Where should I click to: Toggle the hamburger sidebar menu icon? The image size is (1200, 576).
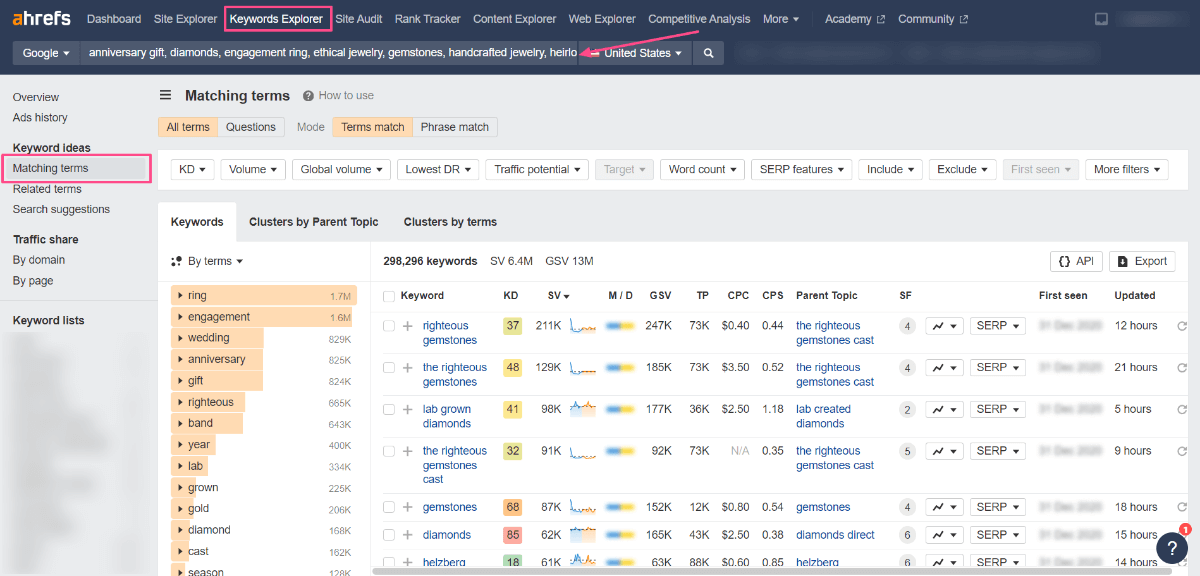click(165, 95)
